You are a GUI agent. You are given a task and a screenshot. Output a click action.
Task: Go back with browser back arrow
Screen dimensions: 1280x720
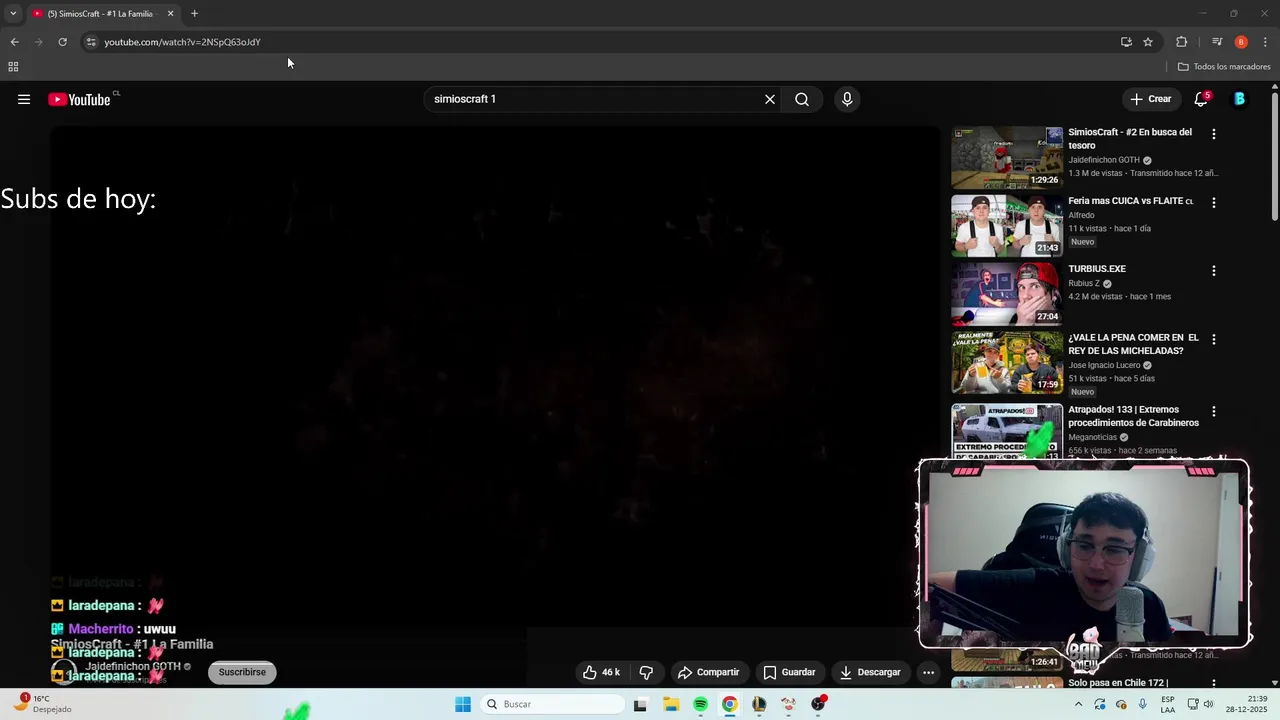pos(14,42)
